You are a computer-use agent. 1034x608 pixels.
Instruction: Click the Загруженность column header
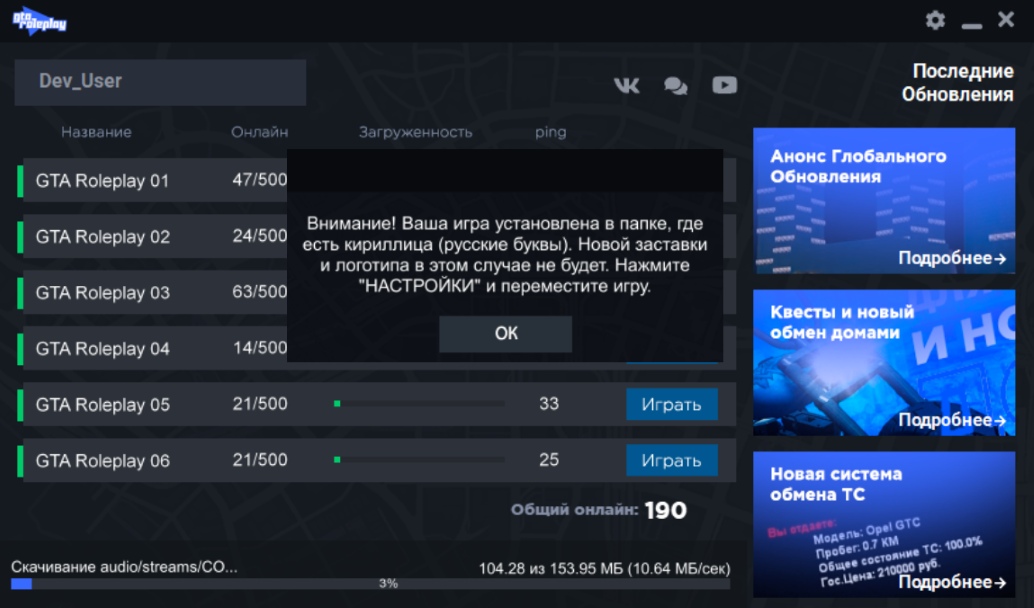click(x=415, y=132)
